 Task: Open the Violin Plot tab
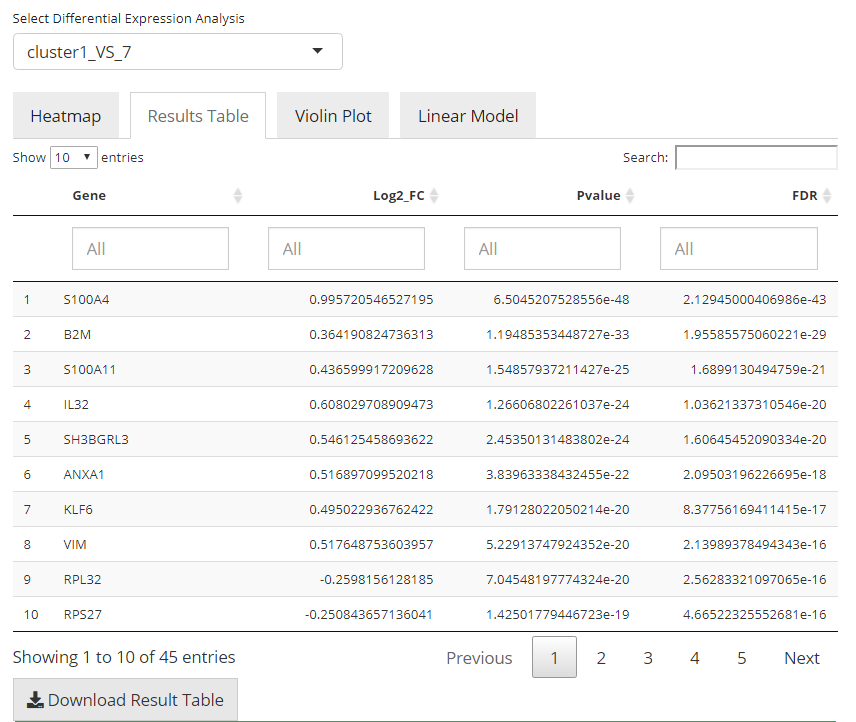(x=333, y=116)
